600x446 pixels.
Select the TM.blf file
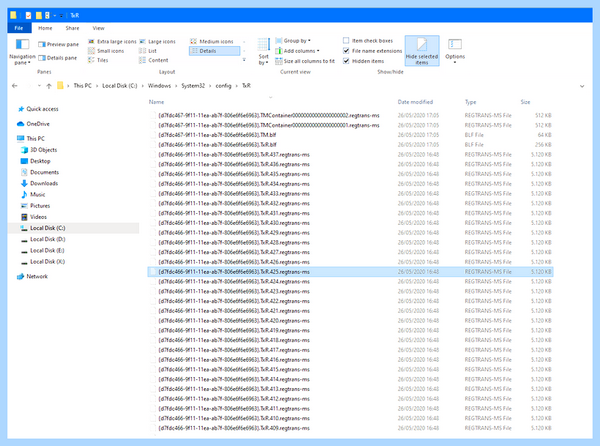[x=350, y=135]
